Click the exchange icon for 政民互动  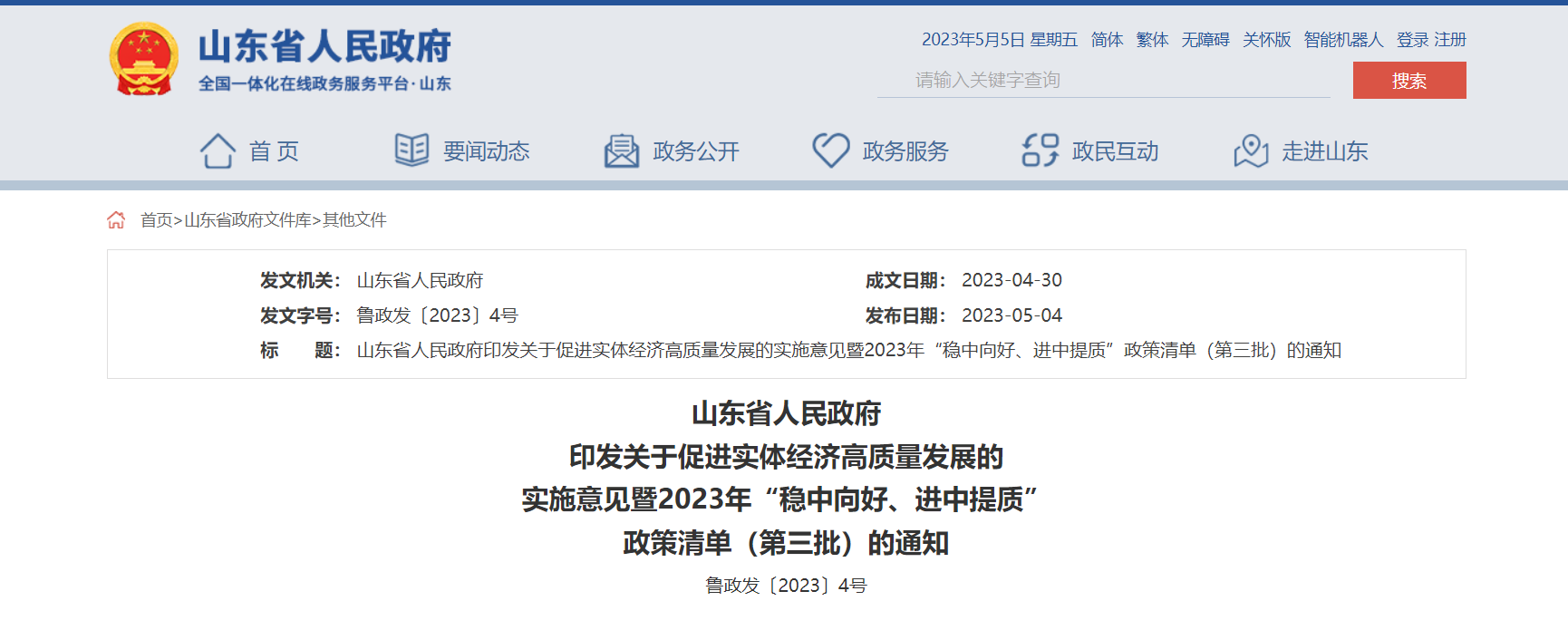pyautogui.click(x=1040, y=150)
